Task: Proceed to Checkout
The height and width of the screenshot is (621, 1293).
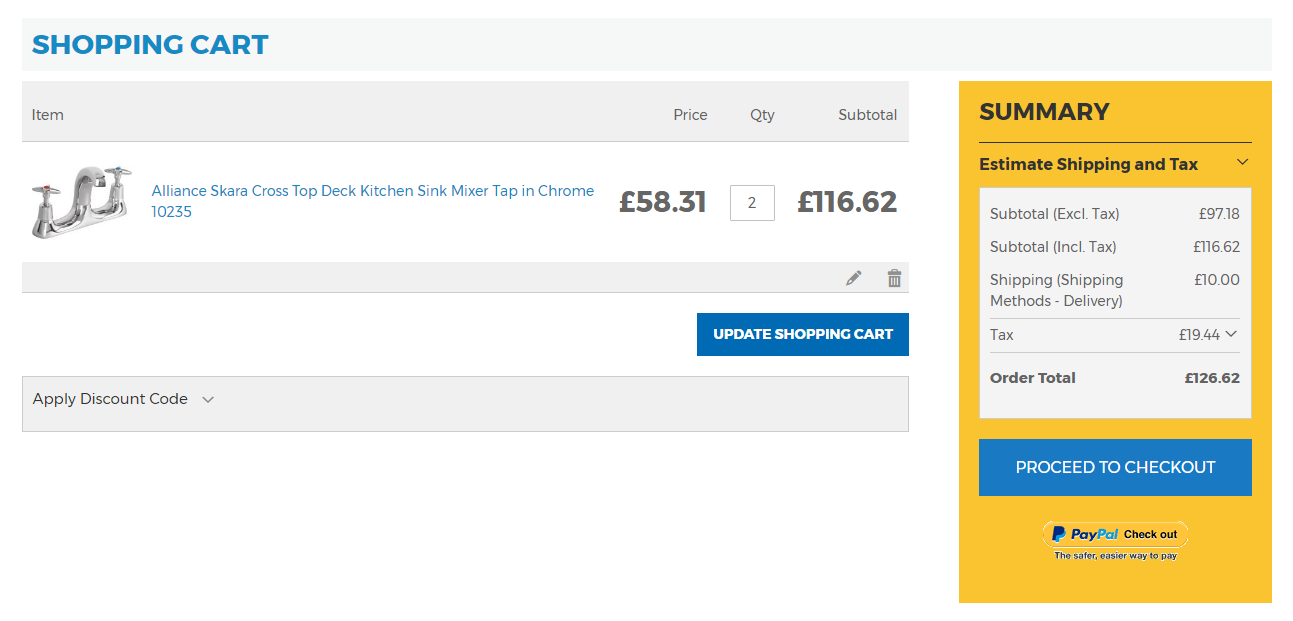Action: 1115,467
